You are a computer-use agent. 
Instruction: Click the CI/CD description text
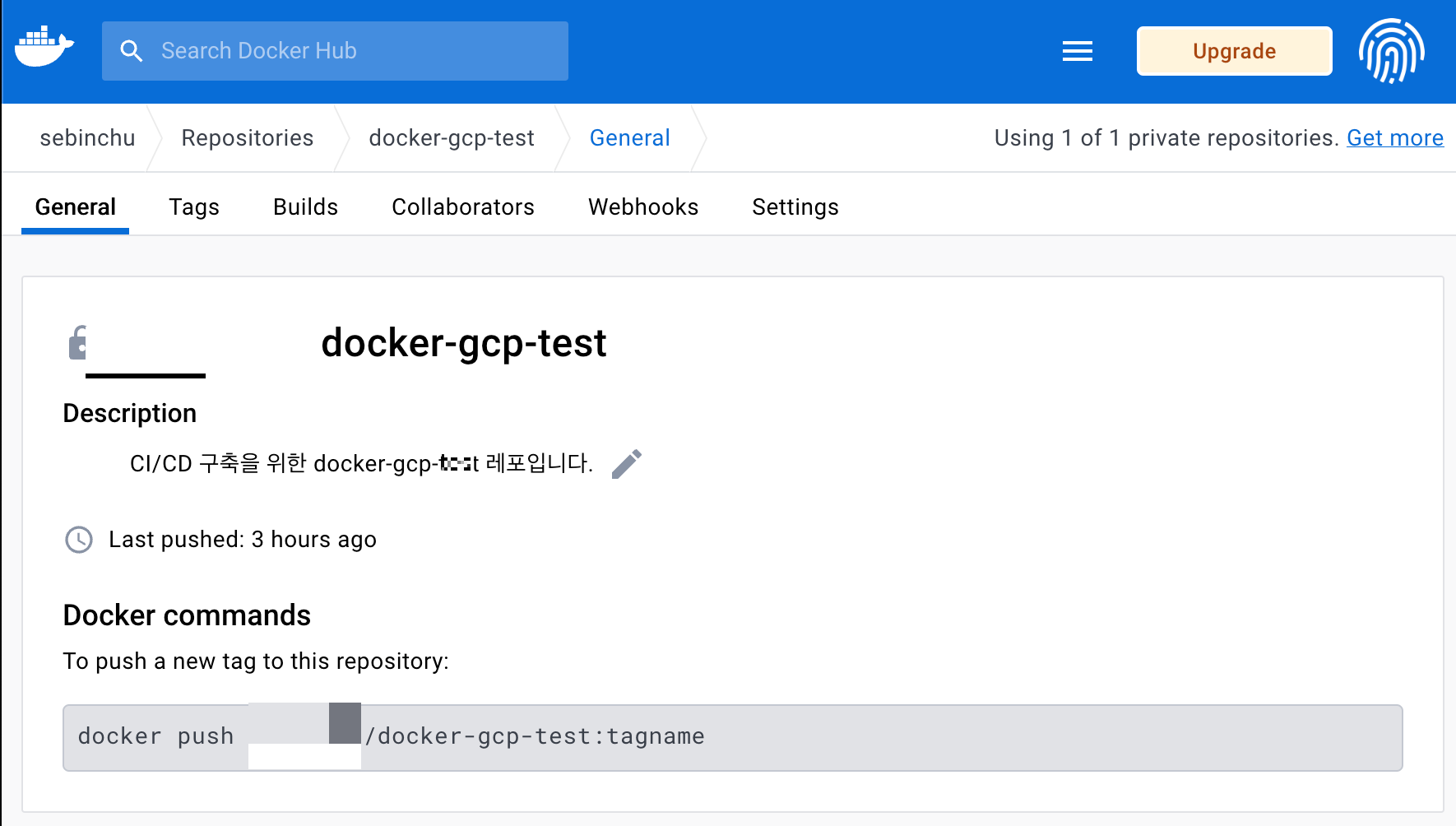[361, 464]
